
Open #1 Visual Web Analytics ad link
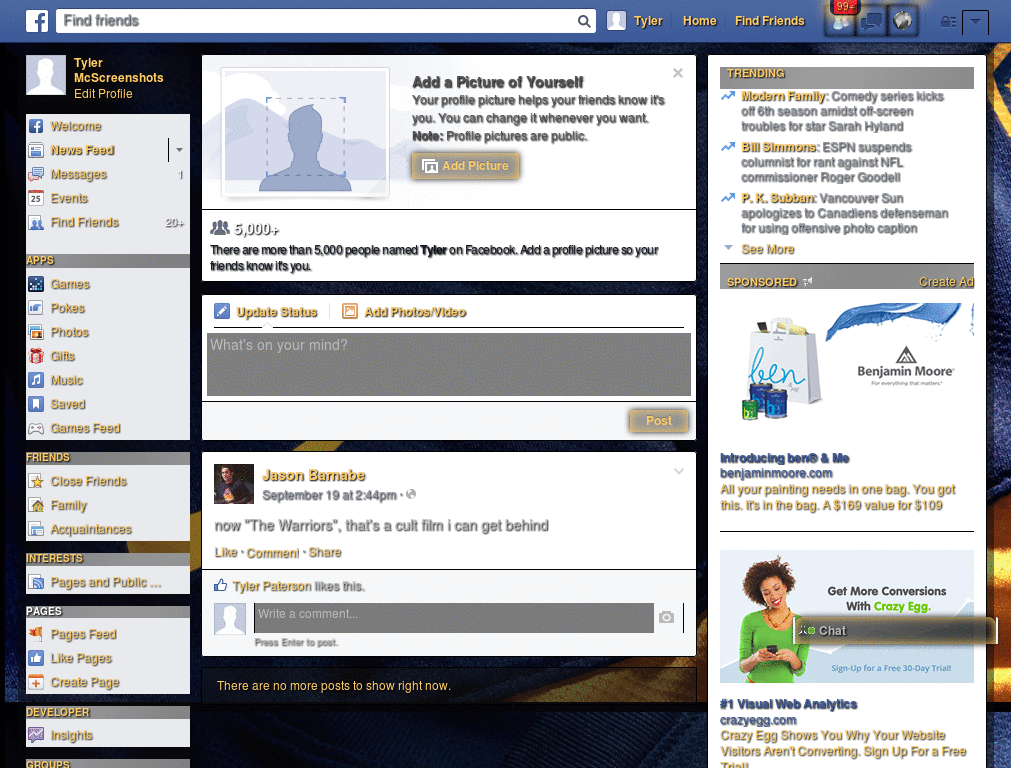point(788,704)
